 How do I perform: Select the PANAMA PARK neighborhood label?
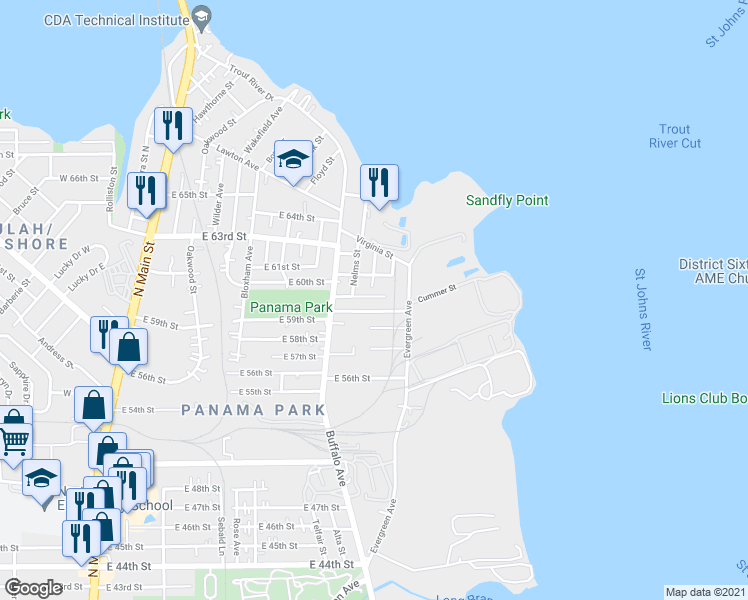[254, 410]
